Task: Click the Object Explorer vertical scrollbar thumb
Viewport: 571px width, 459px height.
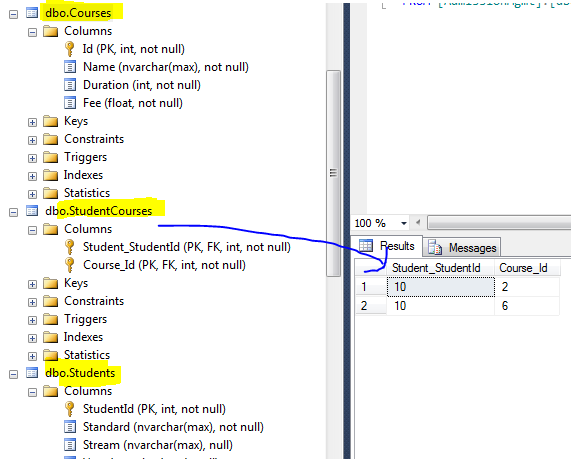Action: (x=333, y=173)
